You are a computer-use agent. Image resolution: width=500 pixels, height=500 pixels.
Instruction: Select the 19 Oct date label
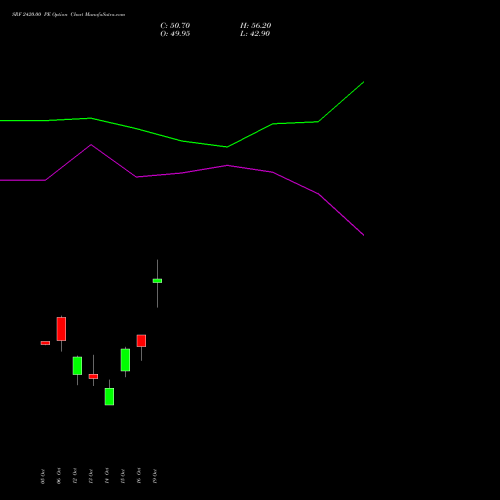[155, 476]
